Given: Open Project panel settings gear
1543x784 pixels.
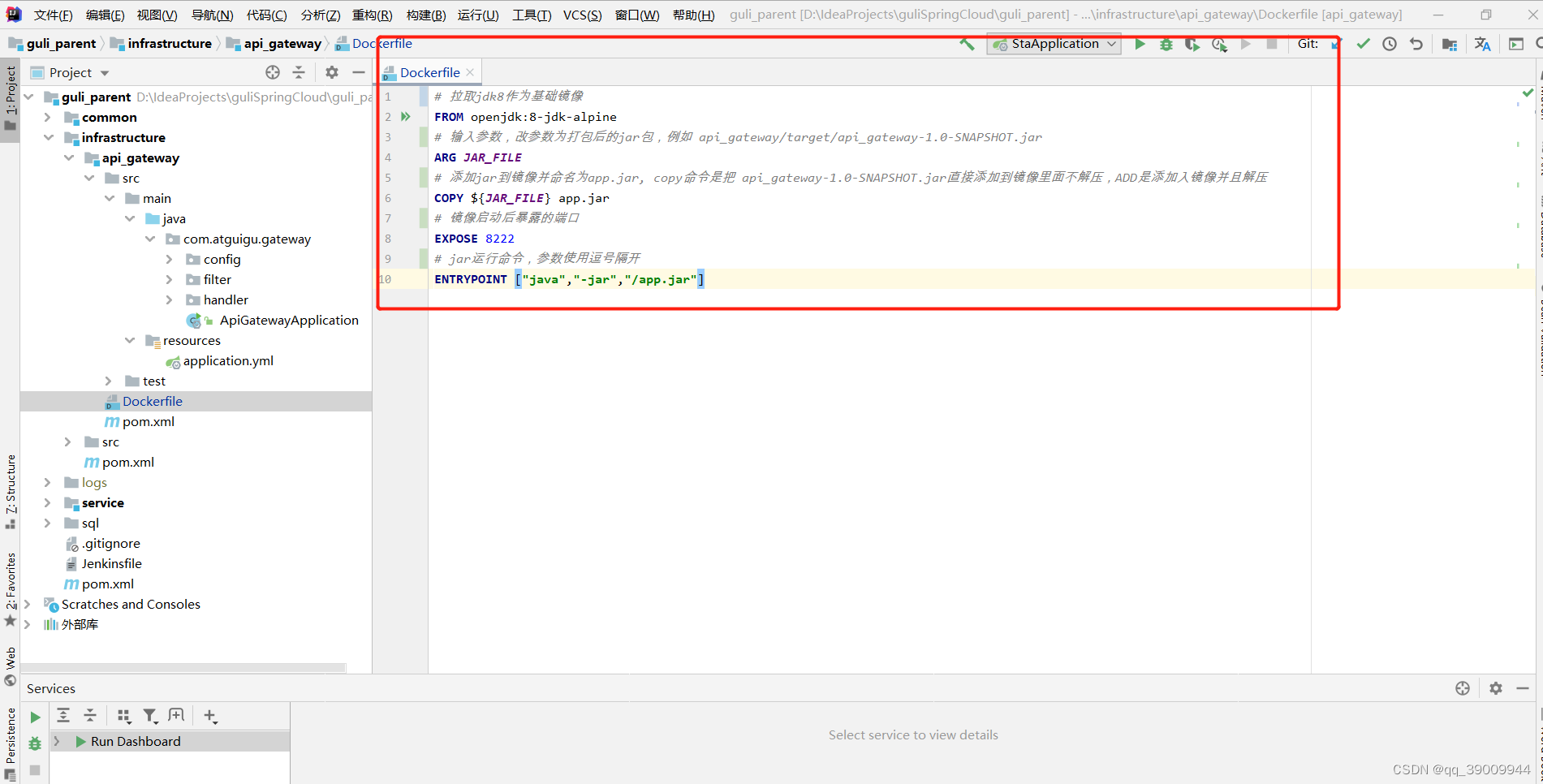Looking at the screenshot, I should (x=332, y=72).
